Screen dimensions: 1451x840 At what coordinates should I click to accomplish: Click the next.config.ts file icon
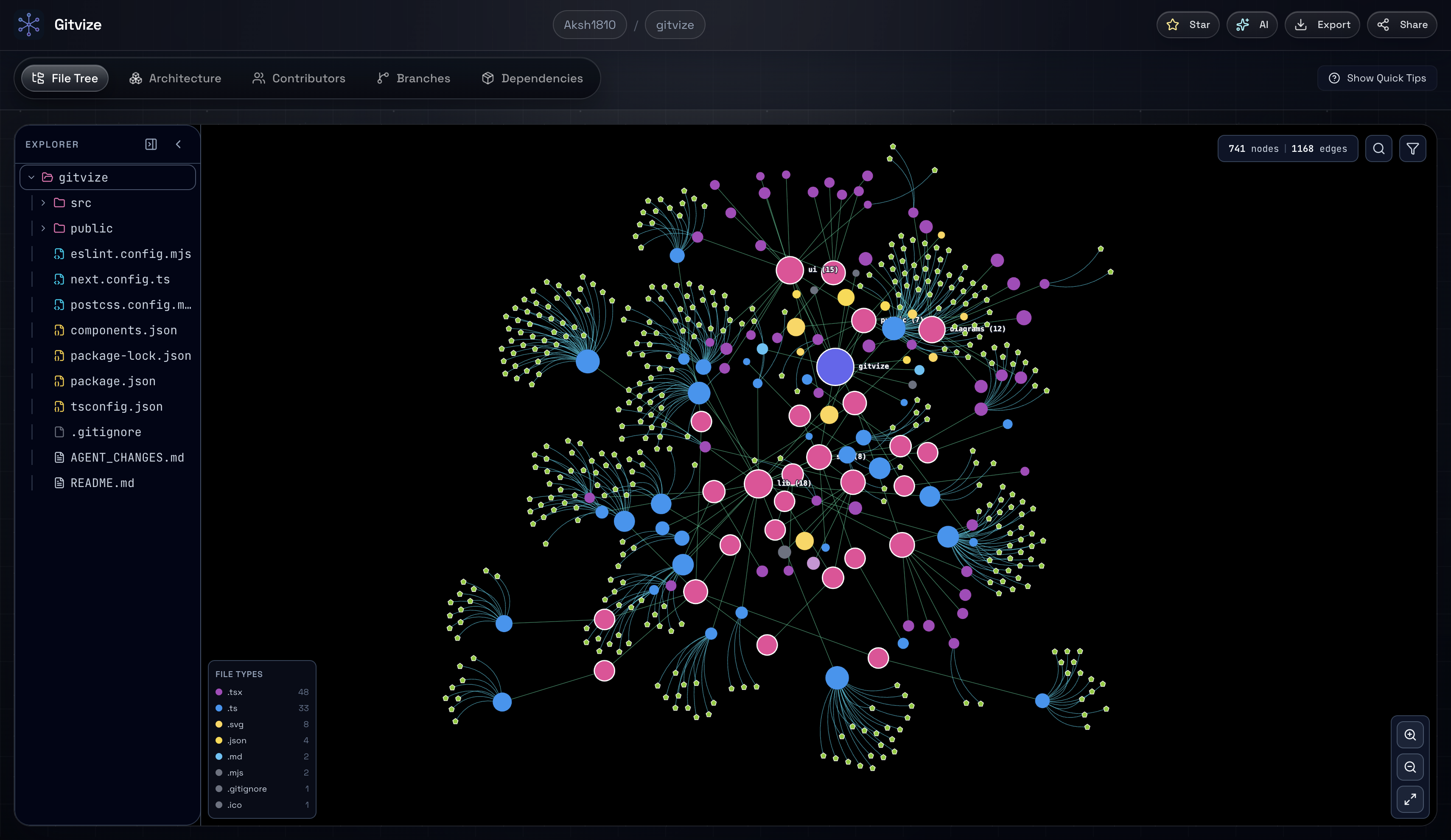(59, 279)
